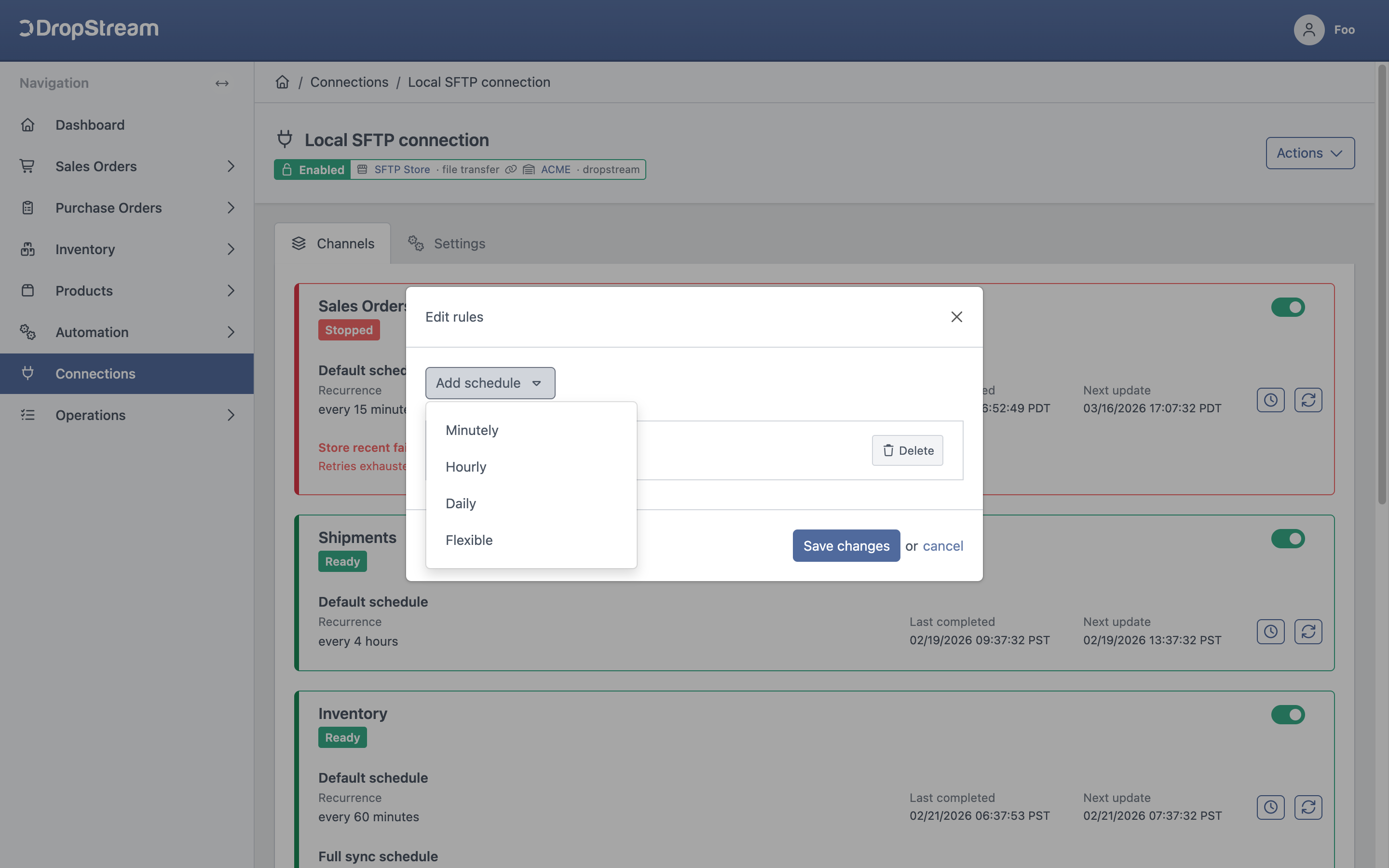This screenshot has width=1389, height=868.
Task: Open Shipments schedule clock icon
Action: (x=1271, y=632)
